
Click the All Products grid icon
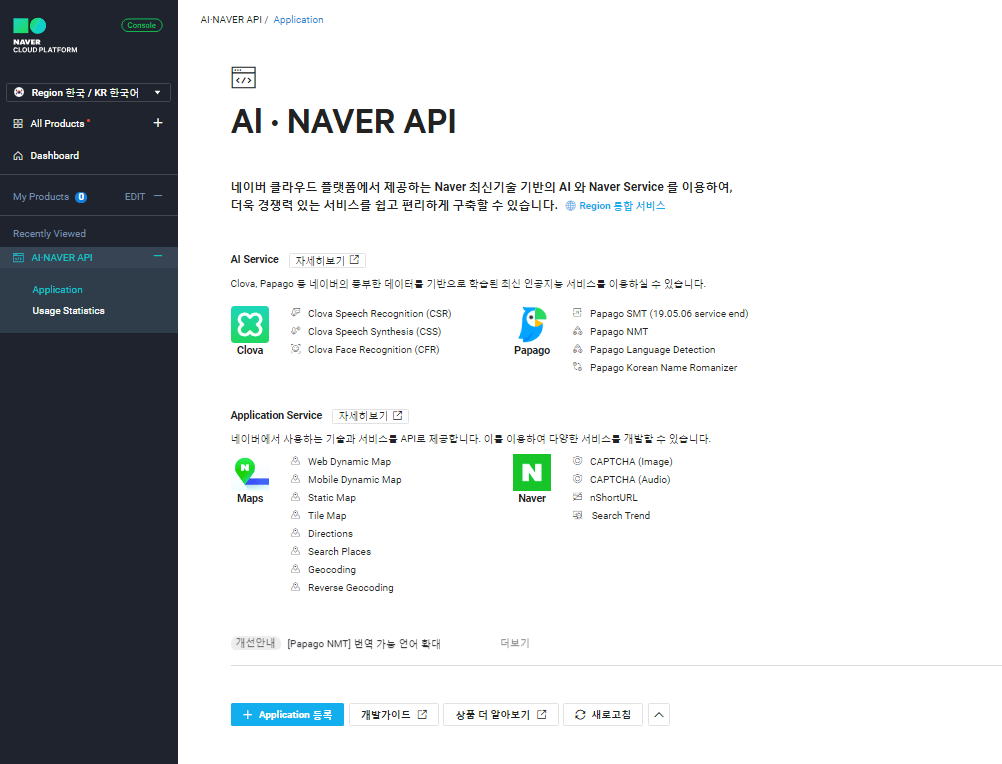click(18, 123)
